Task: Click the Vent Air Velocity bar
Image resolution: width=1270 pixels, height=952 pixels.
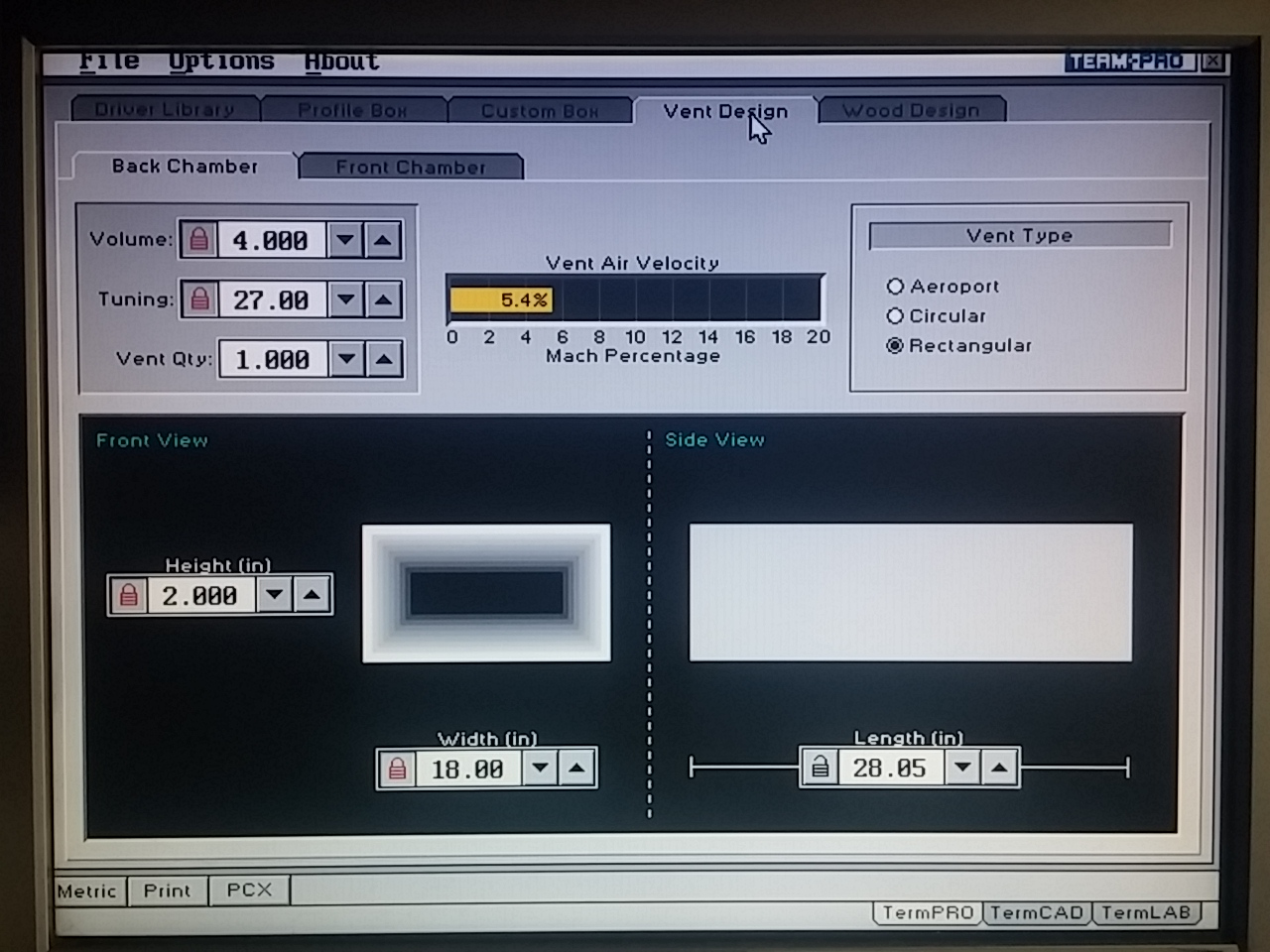Action: point(635,299)
